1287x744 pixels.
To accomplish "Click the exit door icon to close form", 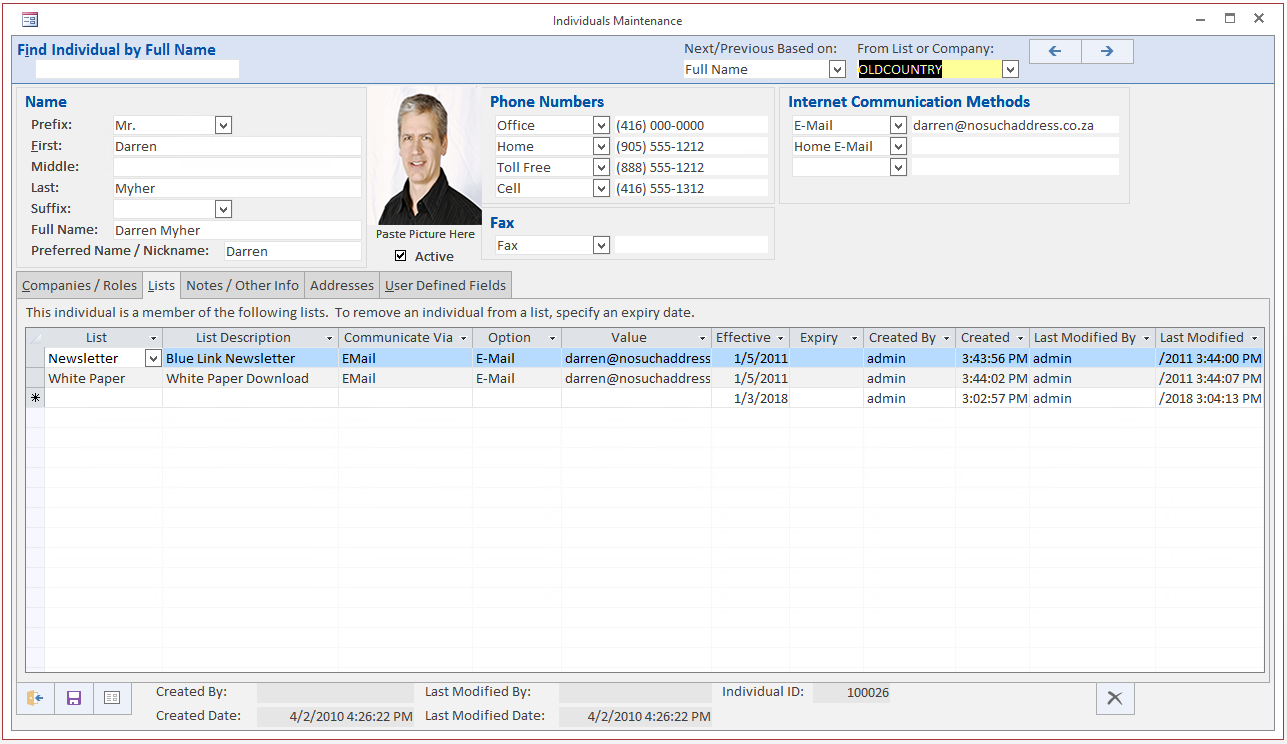I will coord(34,698).
